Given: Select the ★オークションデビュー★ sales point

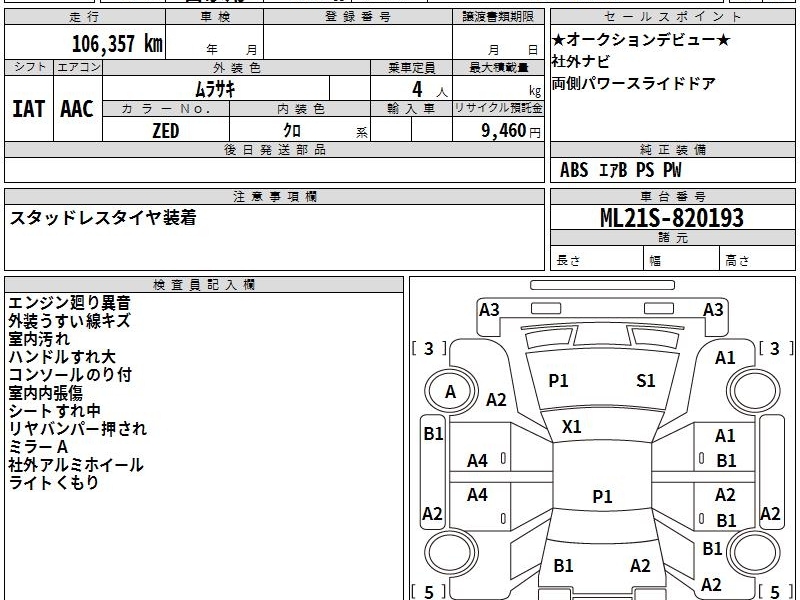Looking at the screenshot, I should click(641, 39).
